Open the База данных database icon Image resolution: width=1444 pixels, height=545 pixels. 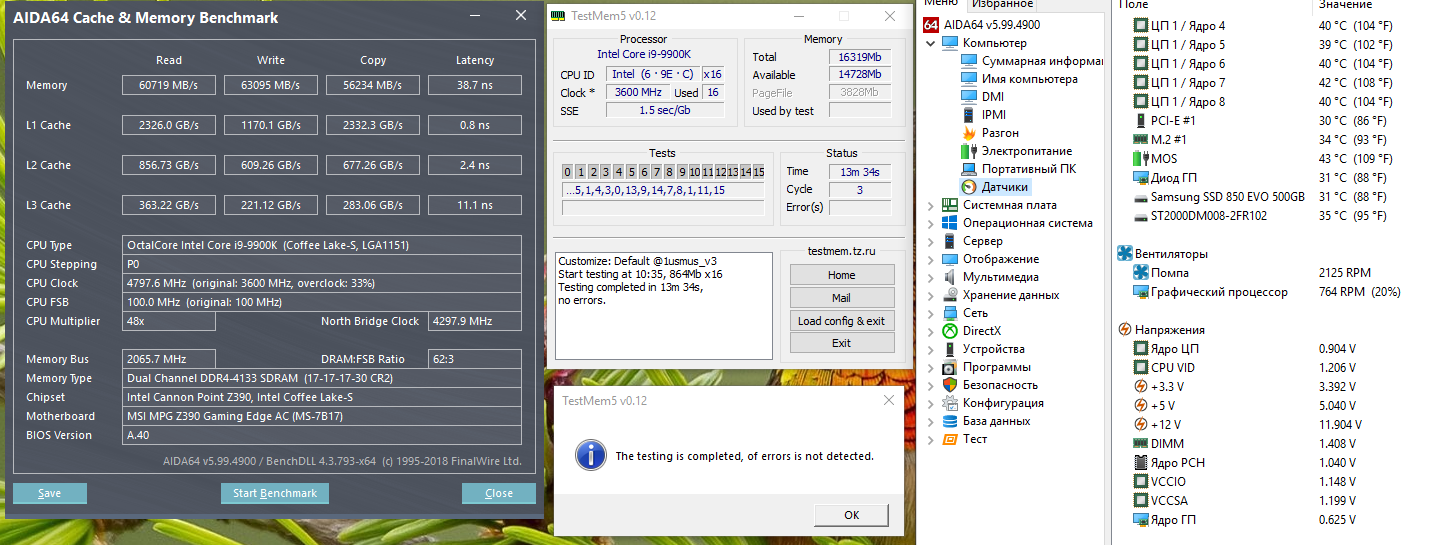pos(950,421)
